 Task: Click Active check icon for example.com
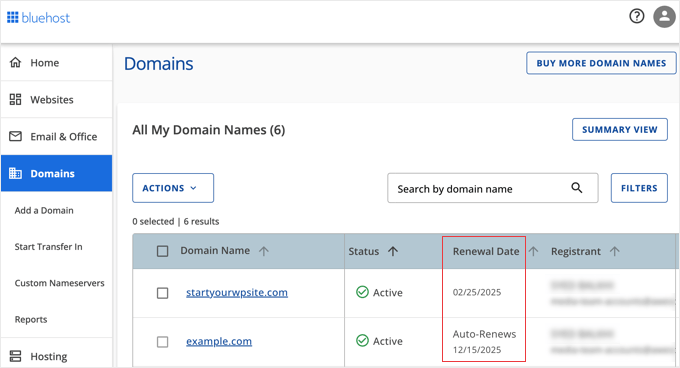click(362, 341)
